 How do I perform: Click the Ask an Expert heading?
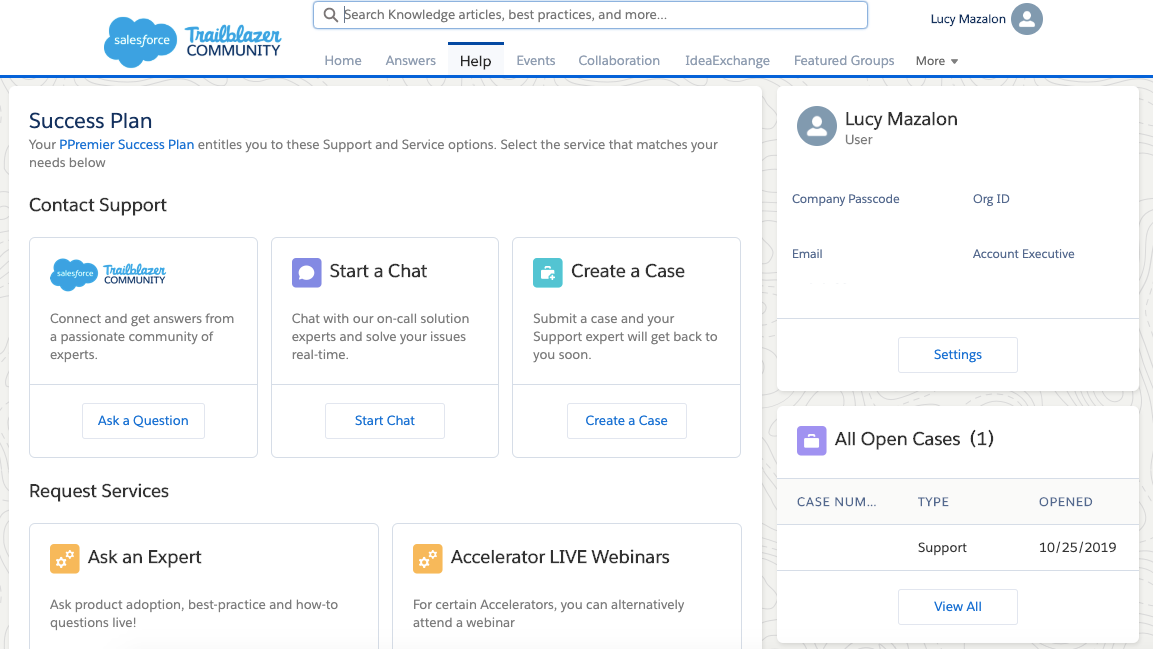click(x=144, y=557)
